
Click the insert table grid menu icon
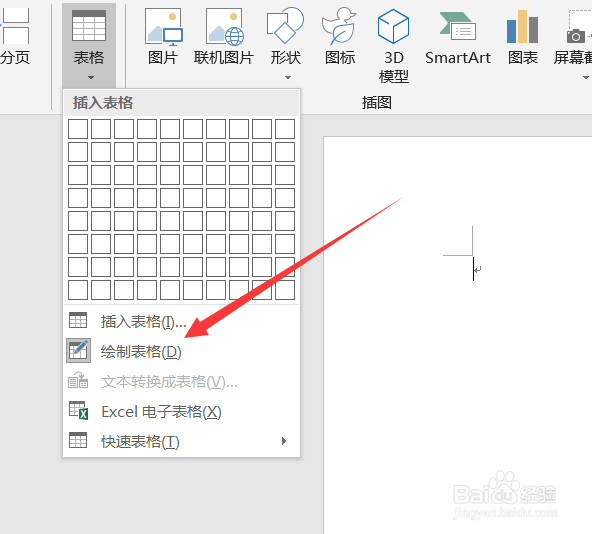[x=78, y=320]
